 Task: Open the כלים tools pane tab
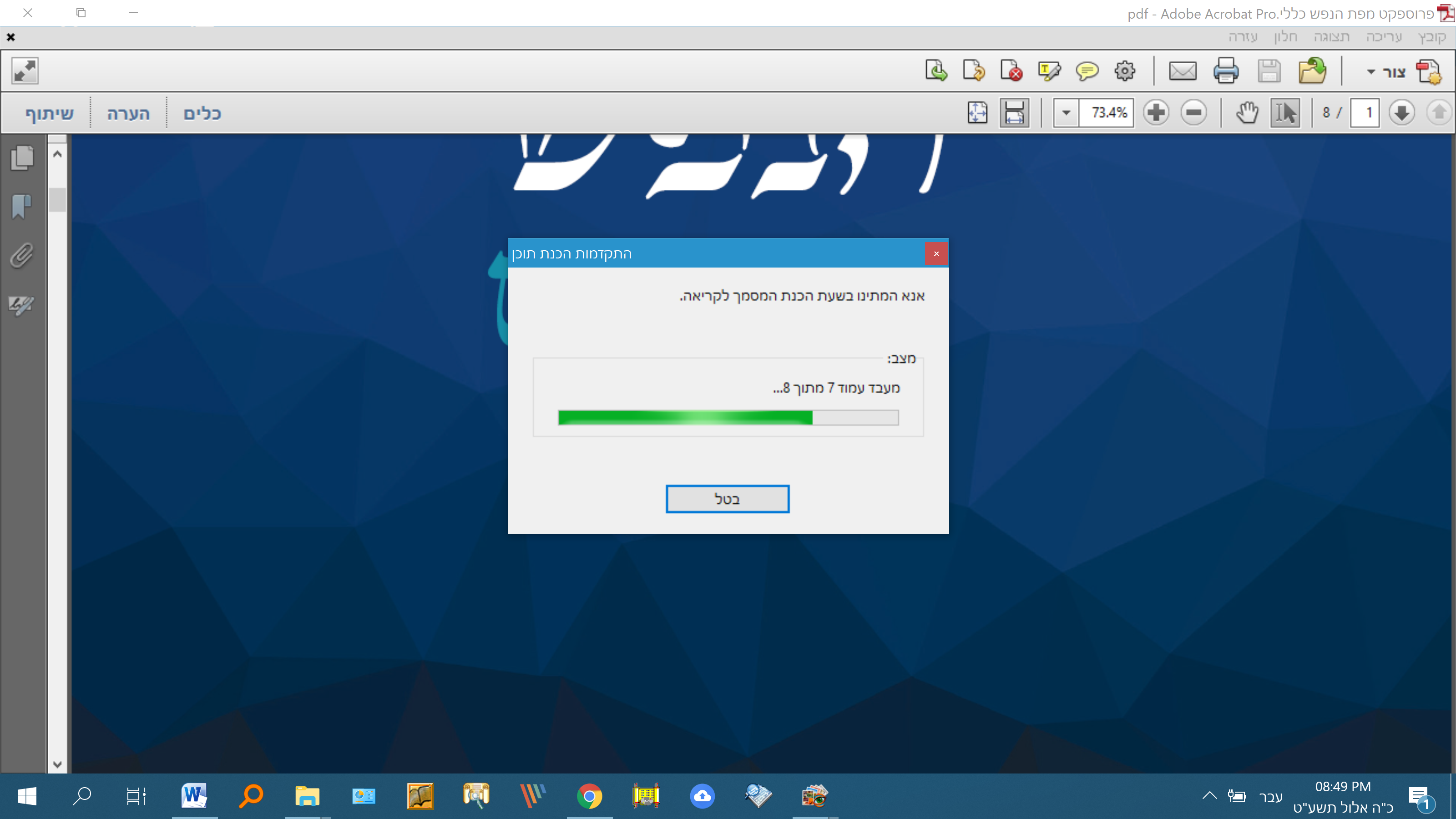(202, 114)
